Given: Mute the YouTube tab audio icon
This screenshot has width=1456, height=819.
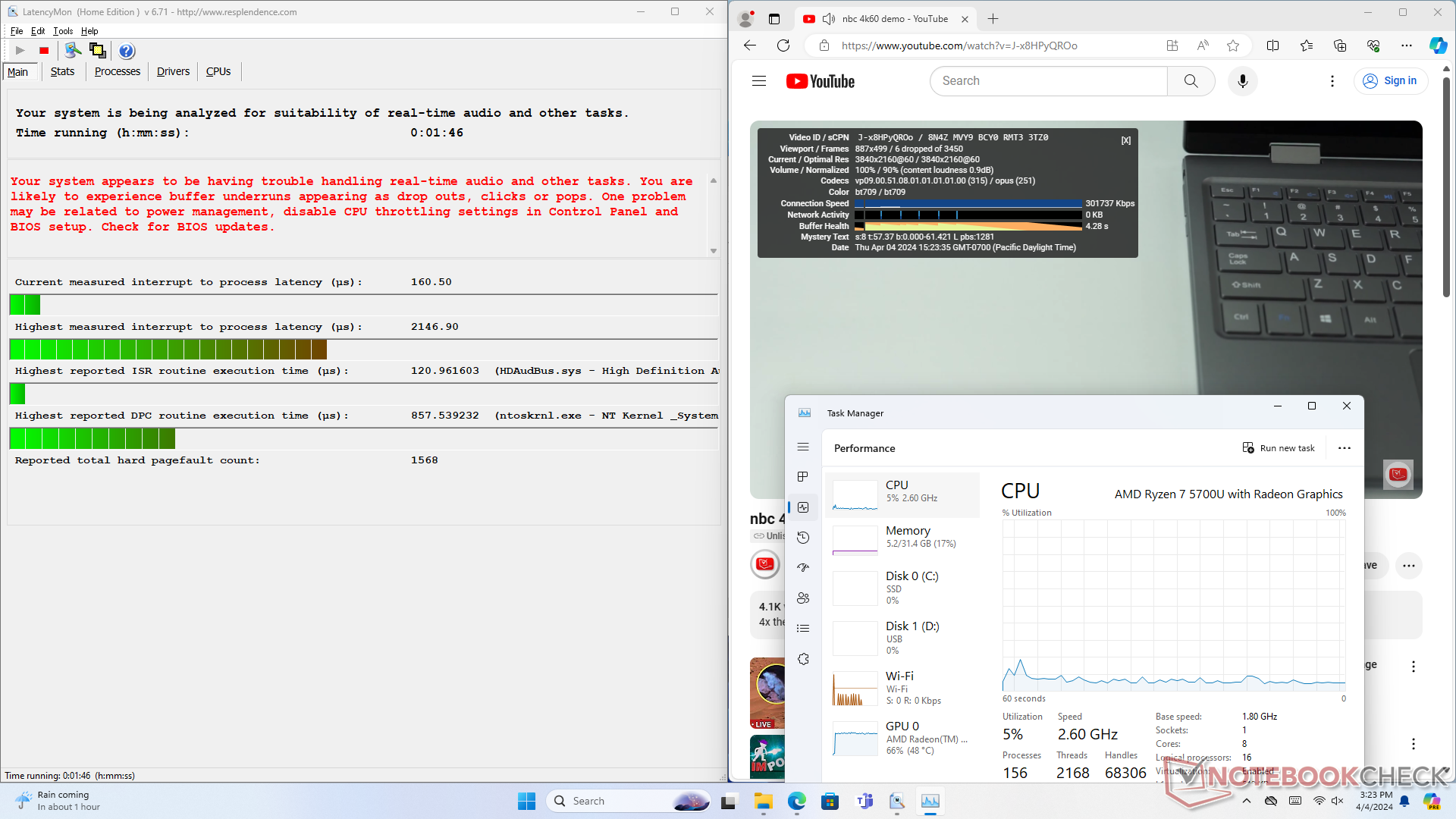Looking at the screenshot, I should point(829,19).
